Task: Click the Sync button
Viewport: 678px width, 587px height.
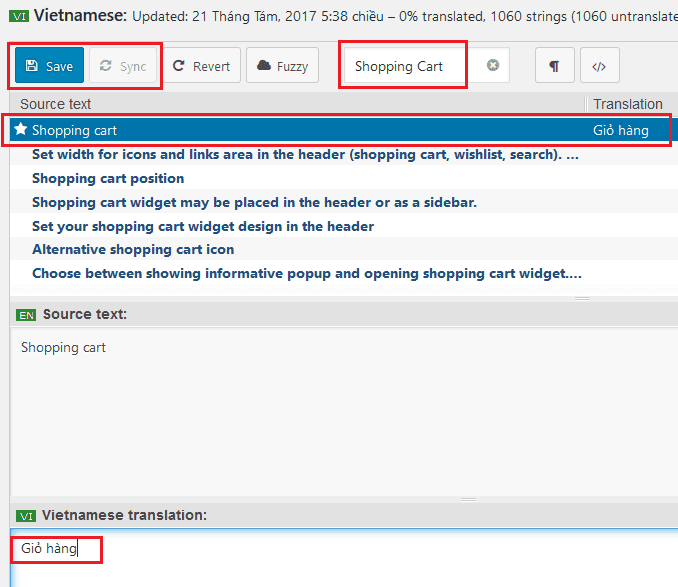Action: 123,65
